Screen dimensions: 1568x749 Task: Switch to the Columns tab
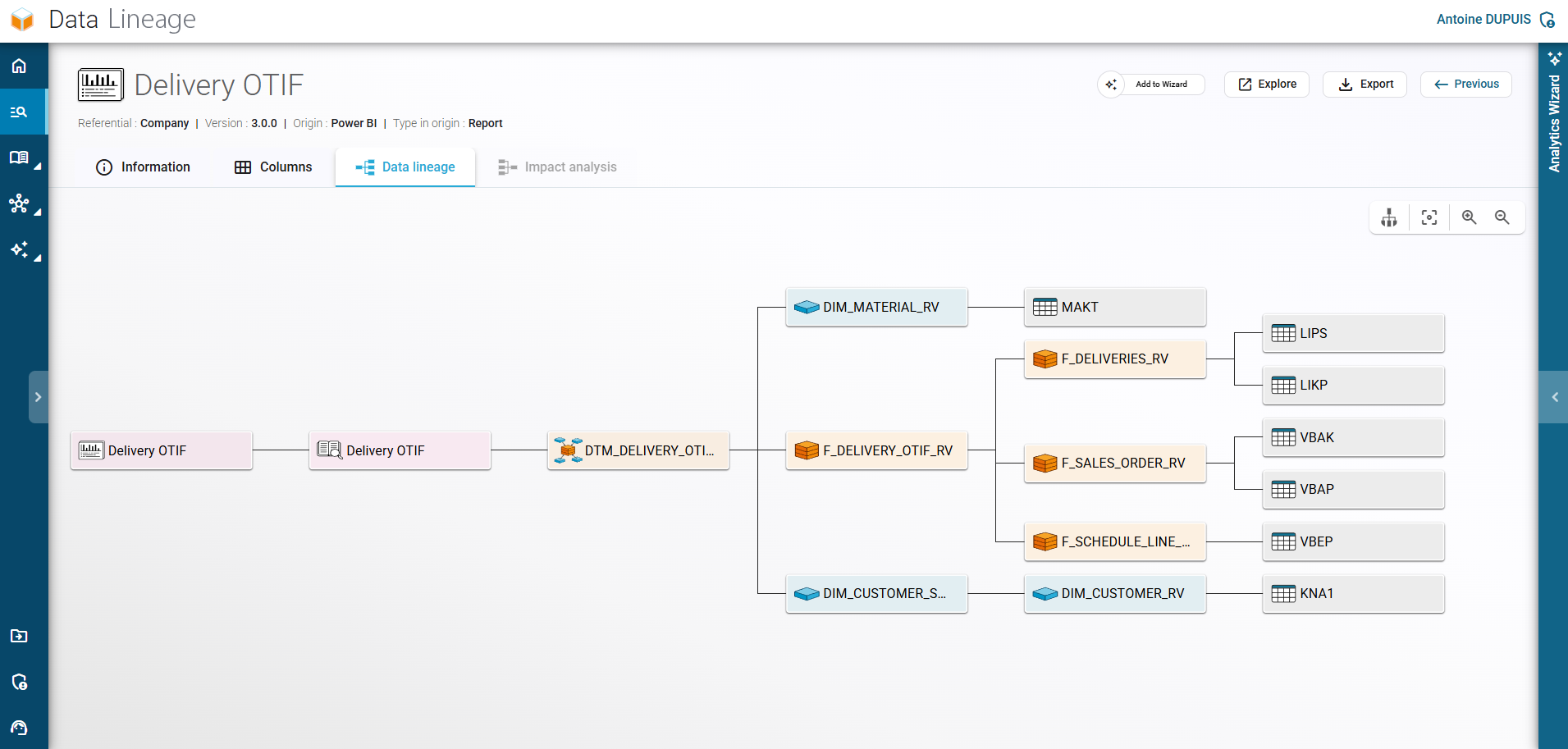(273, 167)
